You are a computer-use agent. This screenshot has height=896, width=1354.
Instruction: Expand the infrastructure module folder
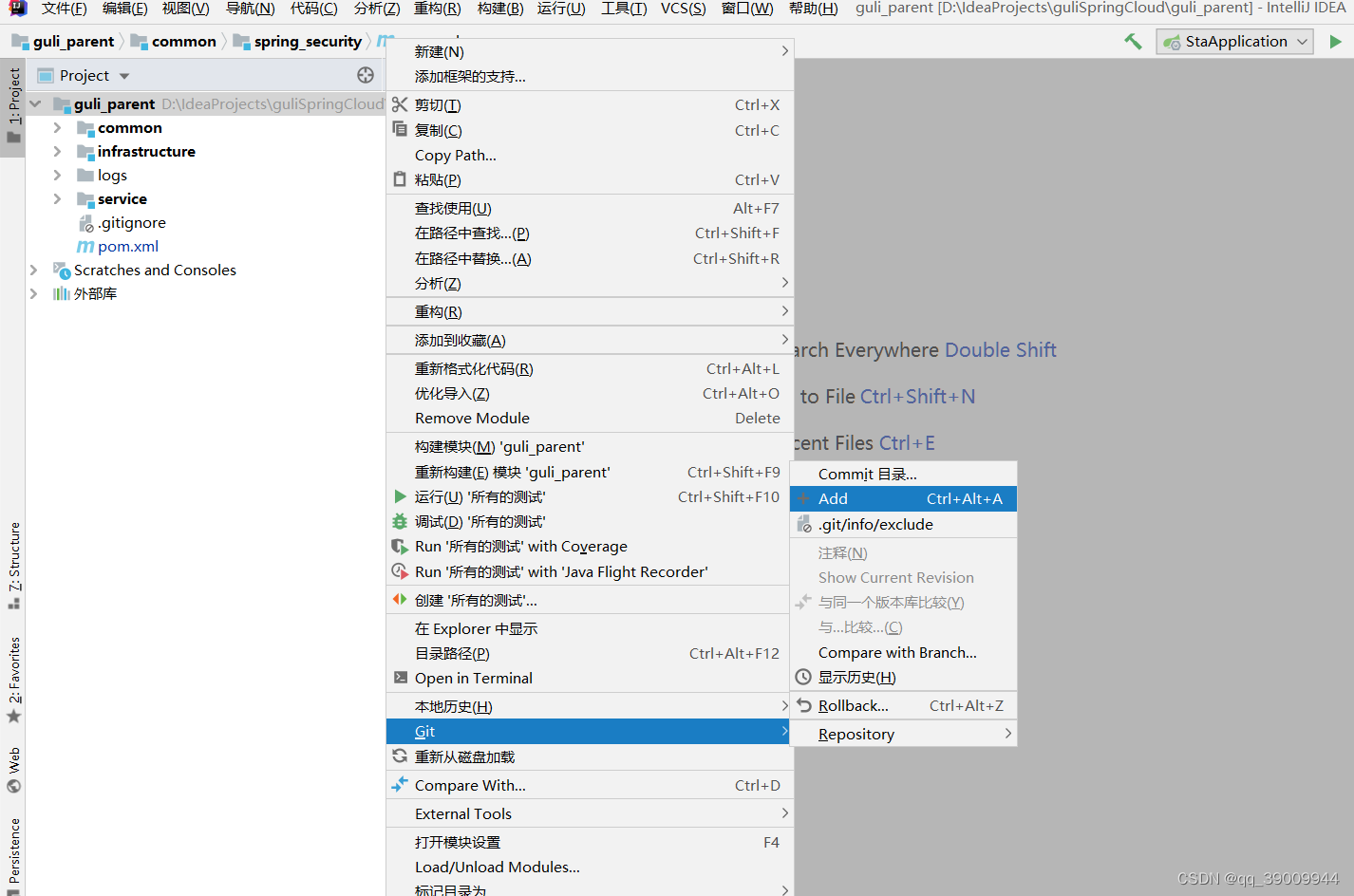(x=58, y=151)
